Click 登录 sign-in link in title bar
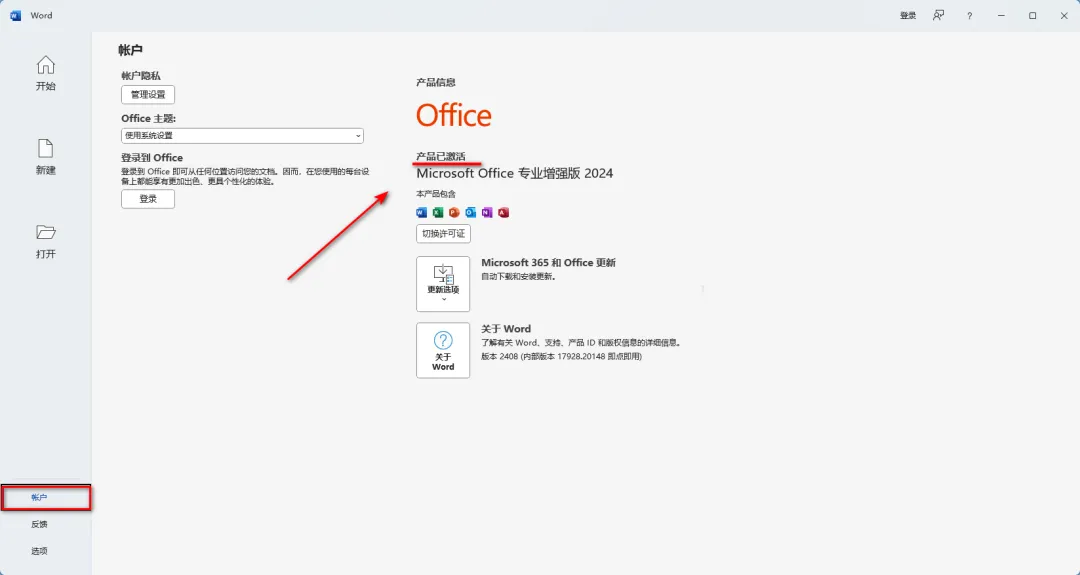Screen dimensions: 1080x575 [908, 15]
